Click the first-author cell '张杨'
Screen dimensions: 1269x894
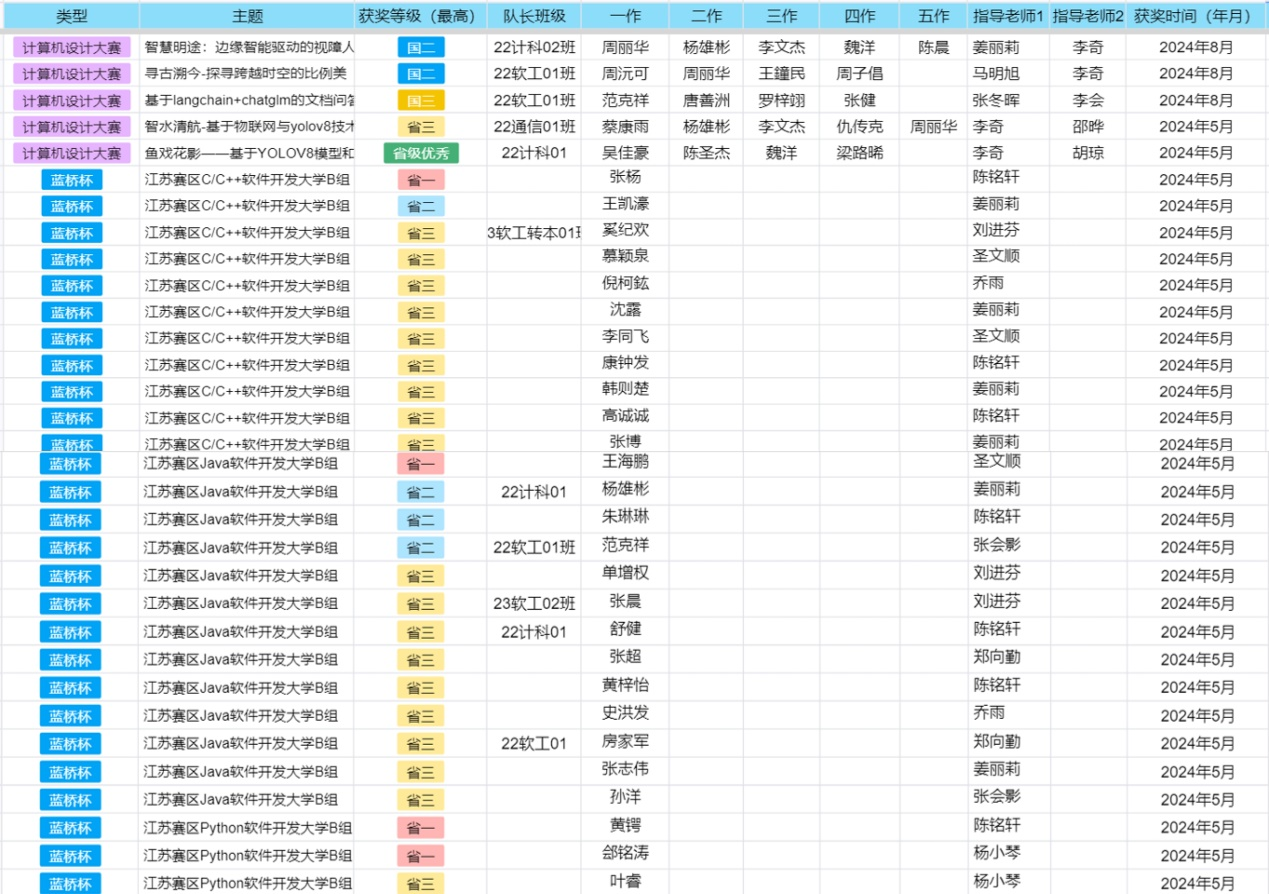[x=625, y=177]
